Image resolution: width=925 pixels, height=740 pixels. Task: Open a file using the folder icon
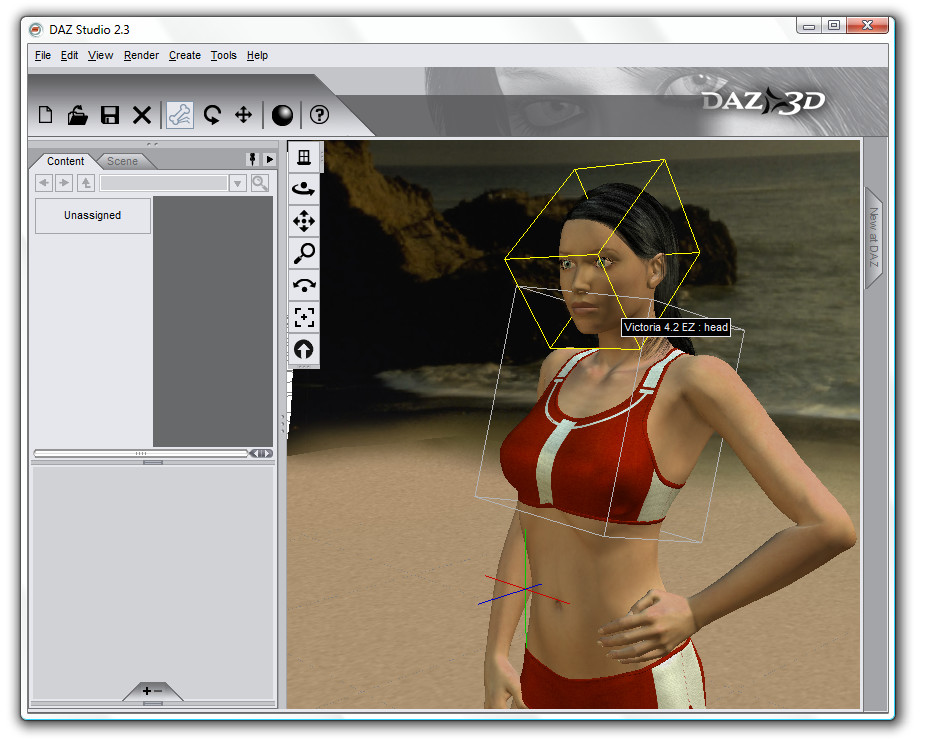click(77, 114)
